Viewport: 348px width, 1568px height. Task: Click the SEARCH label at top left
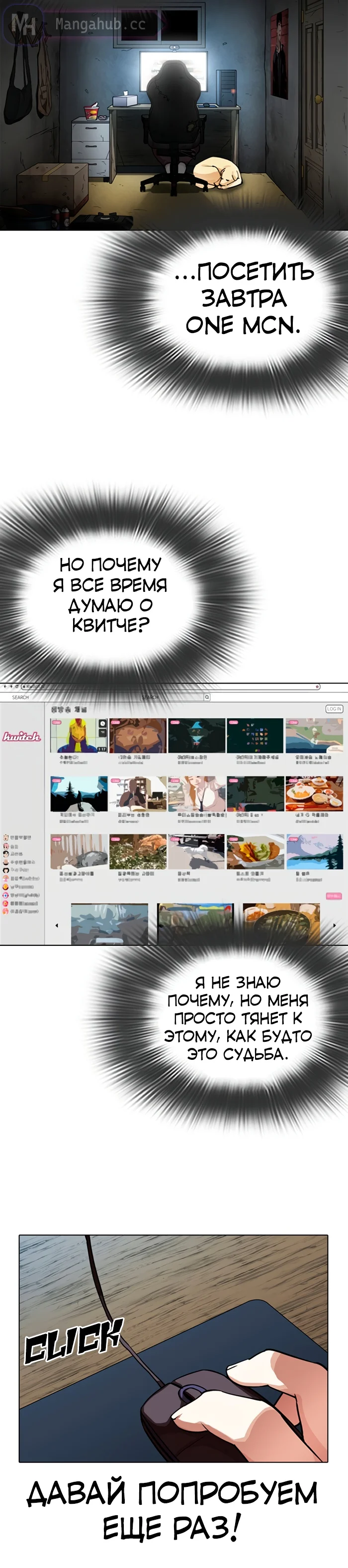(20, 697)
